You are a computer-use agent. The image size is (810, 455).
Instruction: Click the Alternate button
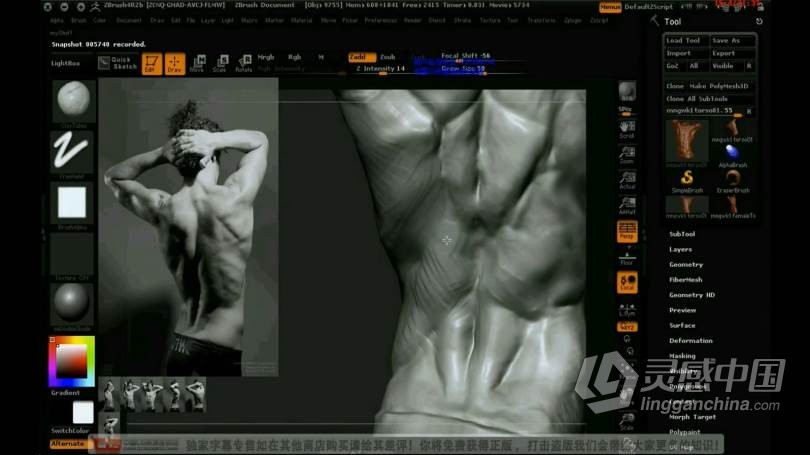(68, 444)
